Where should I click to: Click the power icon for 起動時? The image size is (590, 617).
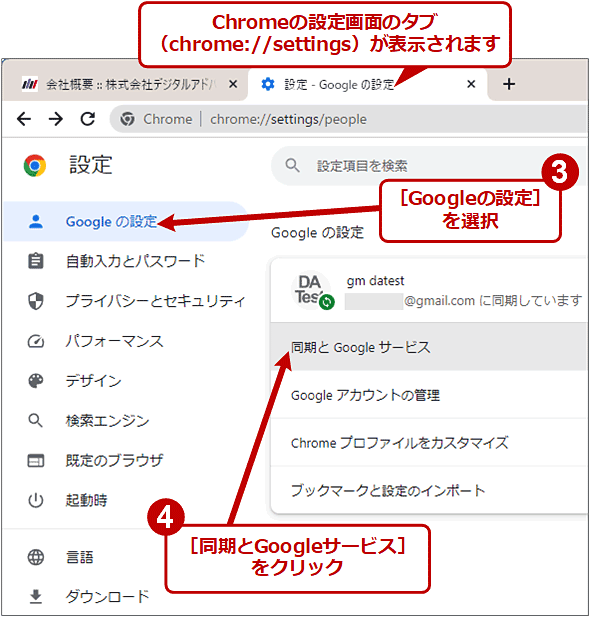pos(36,500)
